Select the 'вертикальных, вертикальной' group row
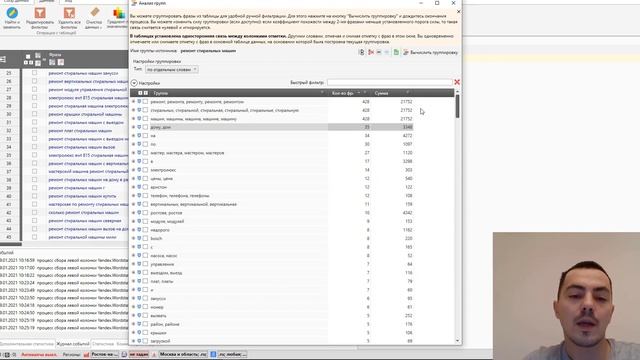Image resolution: width=640 pixels, height=360 pixels. point(193,204)
